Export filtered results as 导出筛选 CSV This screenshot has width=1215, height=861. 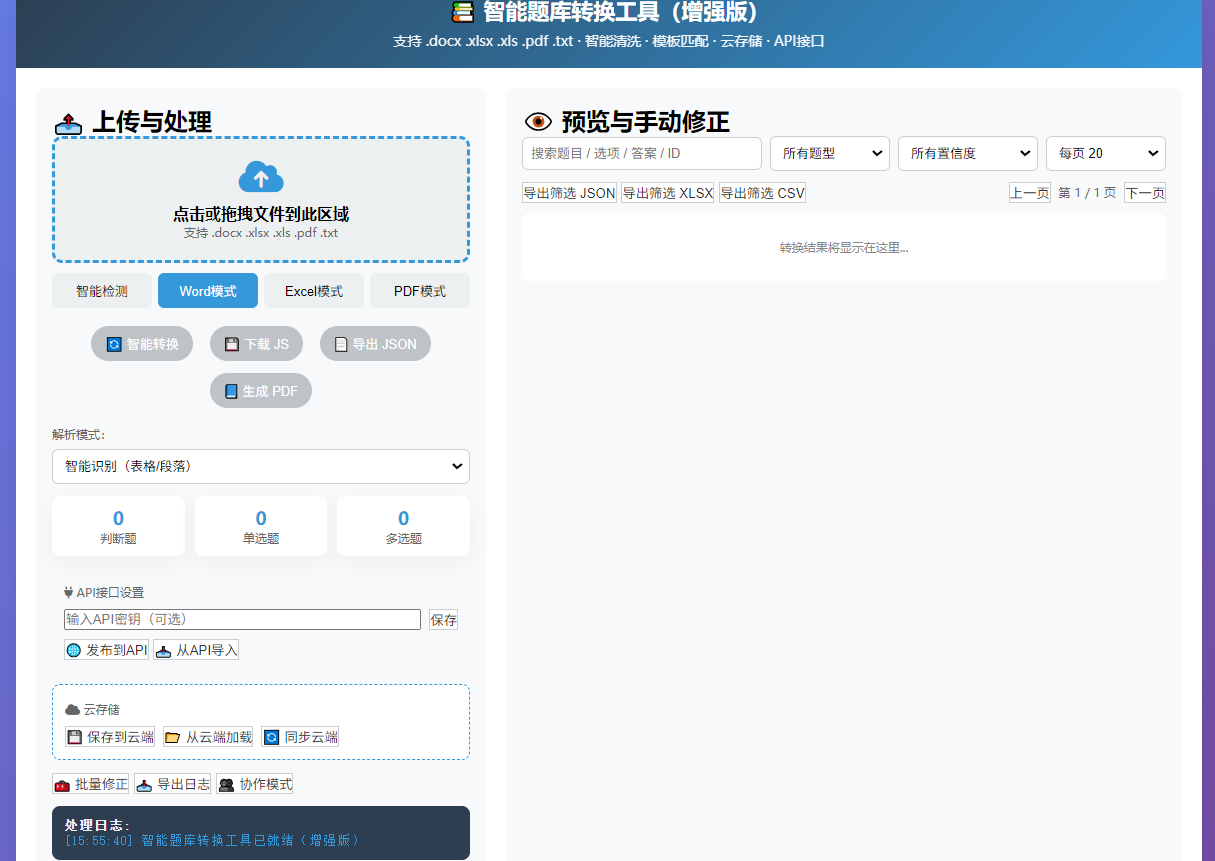762,192
